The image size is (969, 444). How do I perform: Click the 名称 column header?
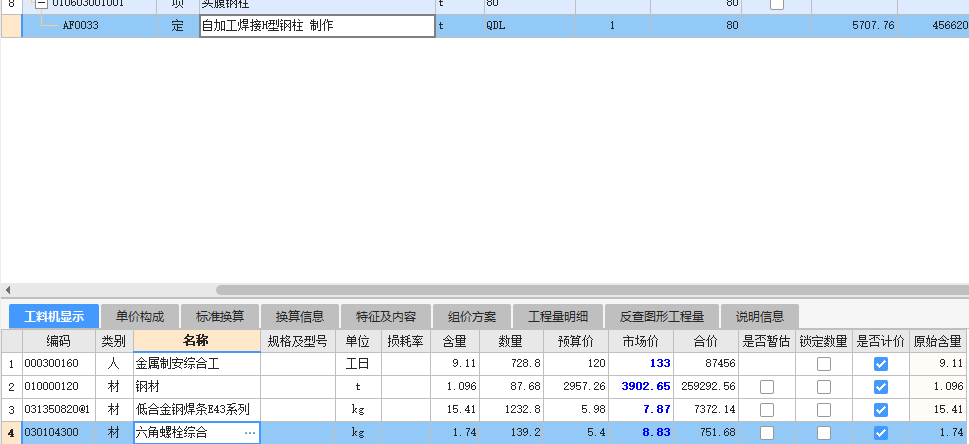coord(197,341)
